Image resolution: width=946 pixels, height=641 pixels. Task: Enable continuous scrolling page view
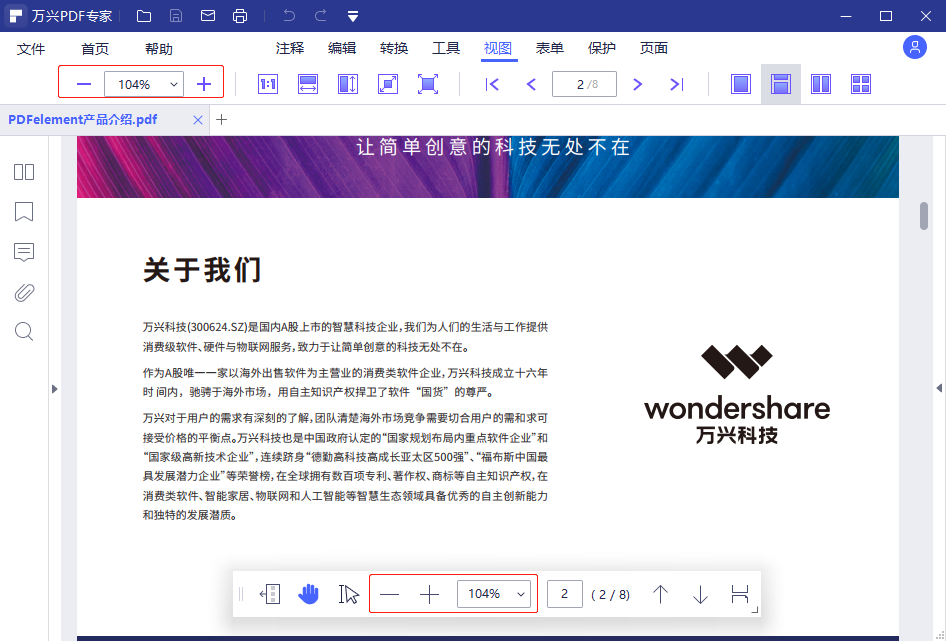(x=780, y=84)
